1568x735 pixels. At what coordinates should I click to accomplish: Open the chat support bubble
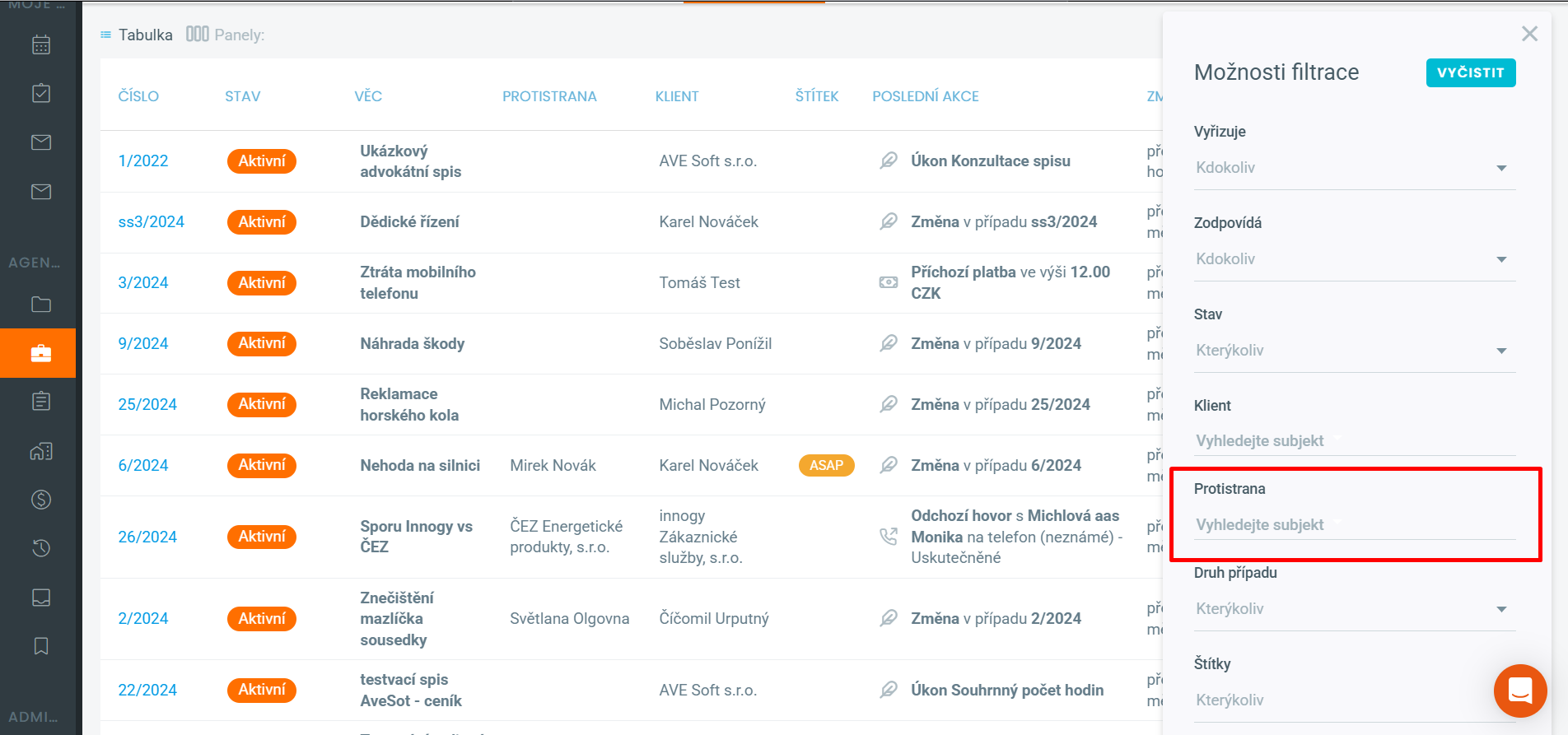click(1519, 691)
